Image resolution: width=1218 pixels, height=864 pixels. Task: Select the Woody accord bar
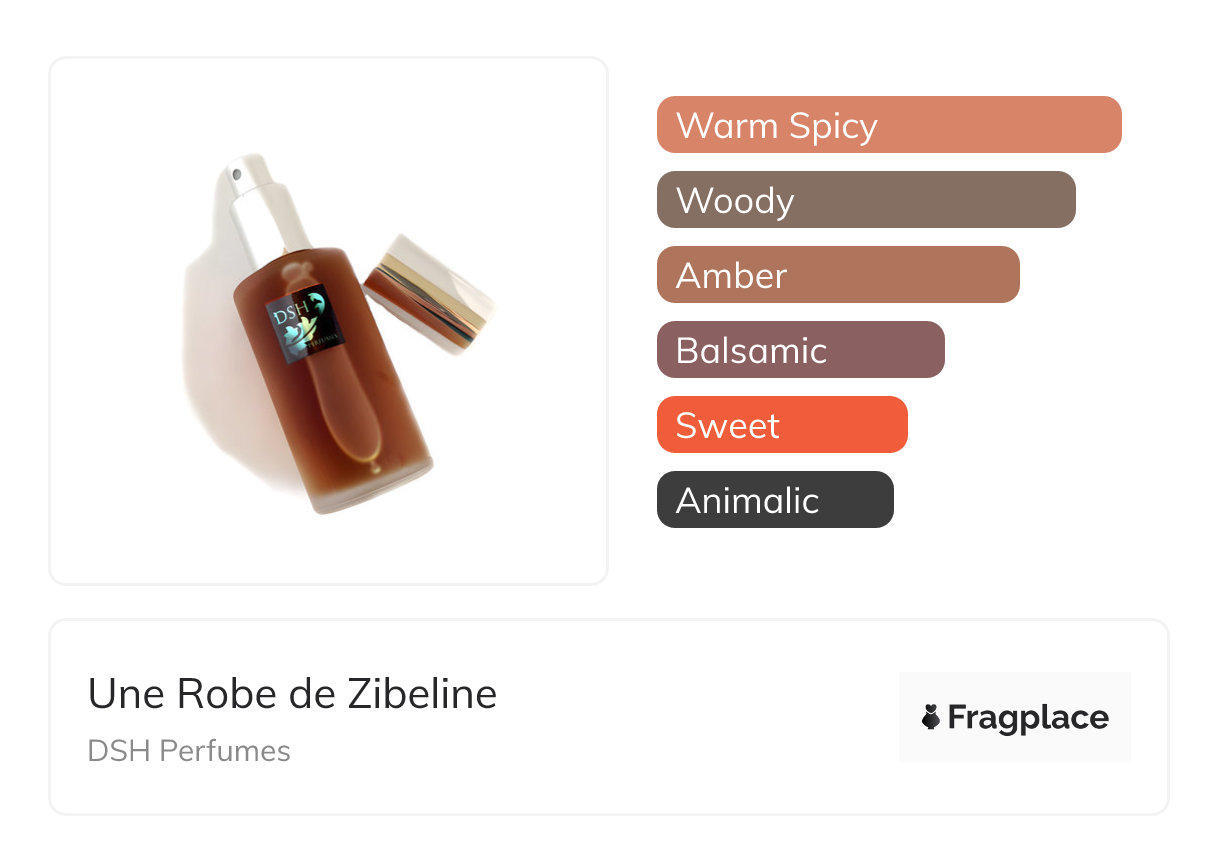pyautogui.click(x=865, y=200)
